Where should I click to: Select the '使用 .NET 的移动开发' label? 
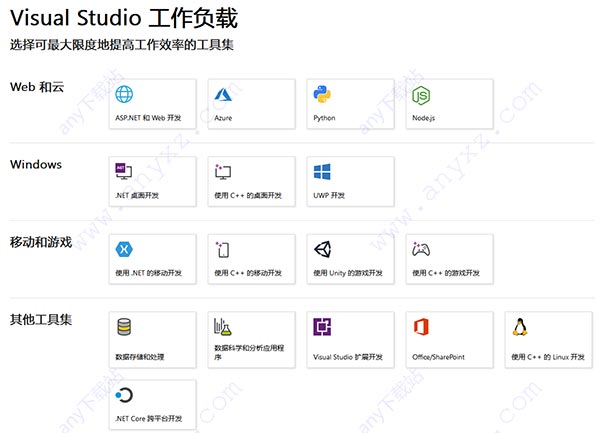tap(148, 273)
